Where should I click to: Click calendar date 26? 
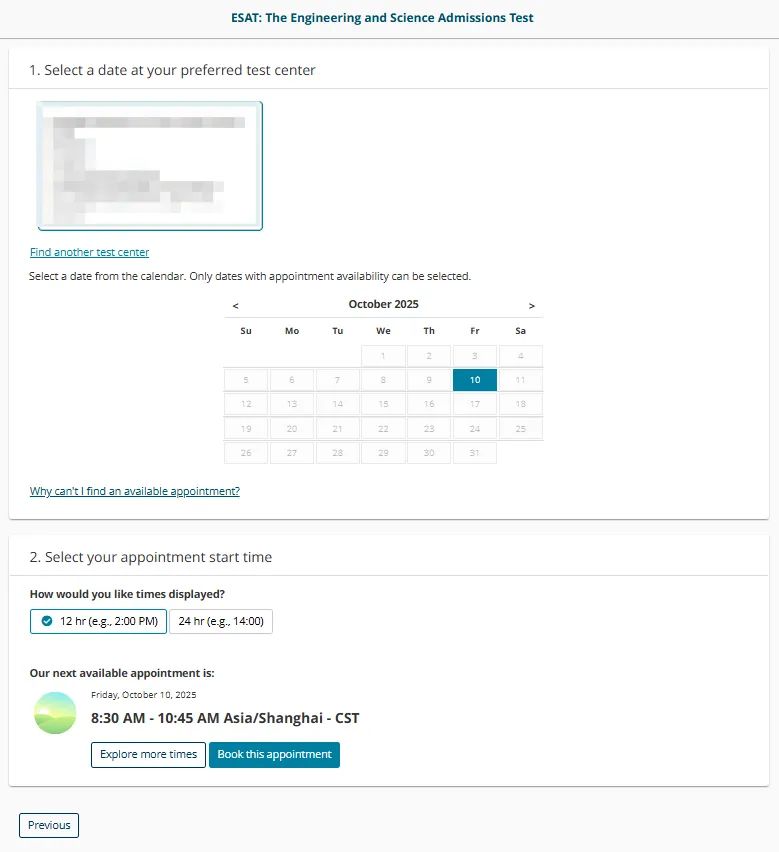tap(246, 453)
